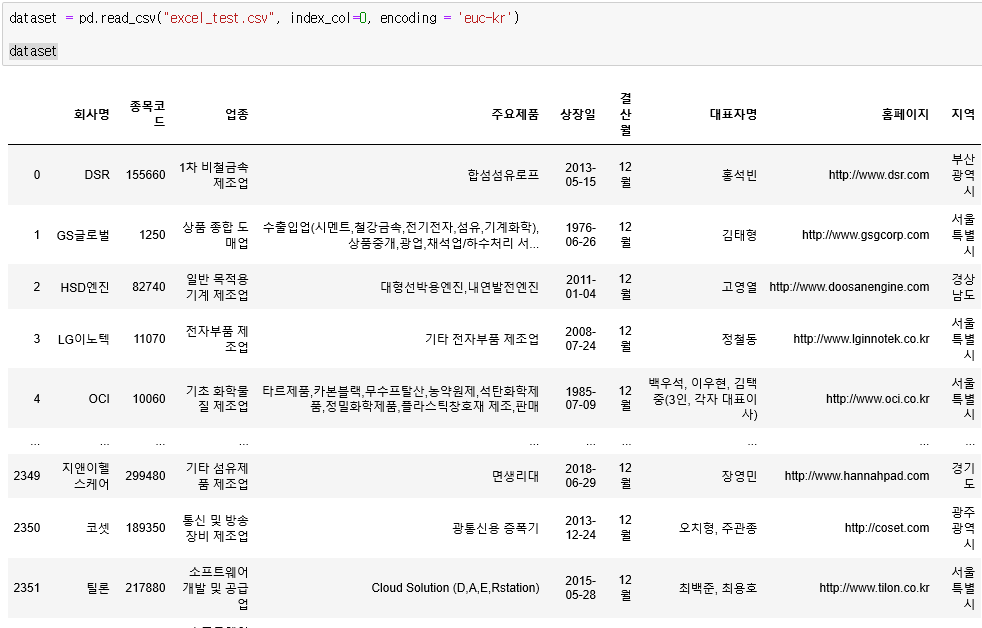
Task: Click product cell 합성섬유로프
Action: point(503,175)
